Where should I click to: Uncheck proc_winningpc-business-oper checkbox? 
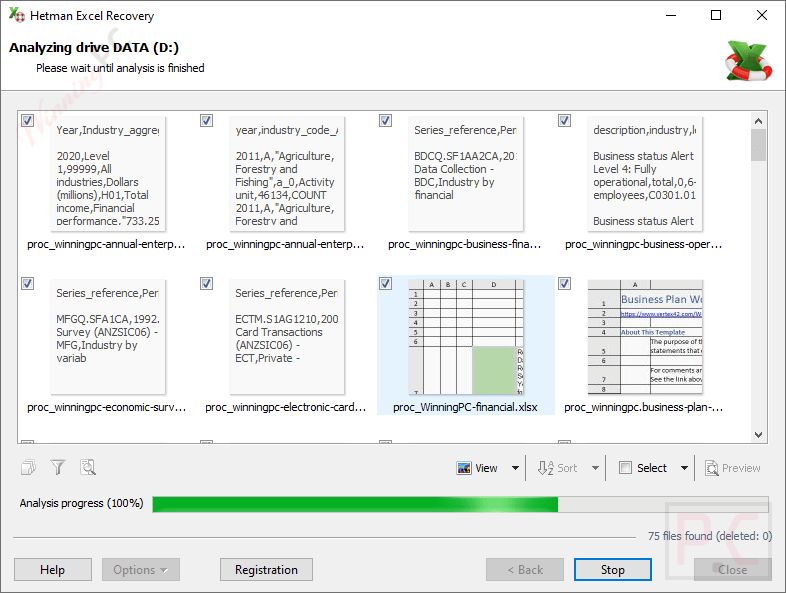(564, 120)
